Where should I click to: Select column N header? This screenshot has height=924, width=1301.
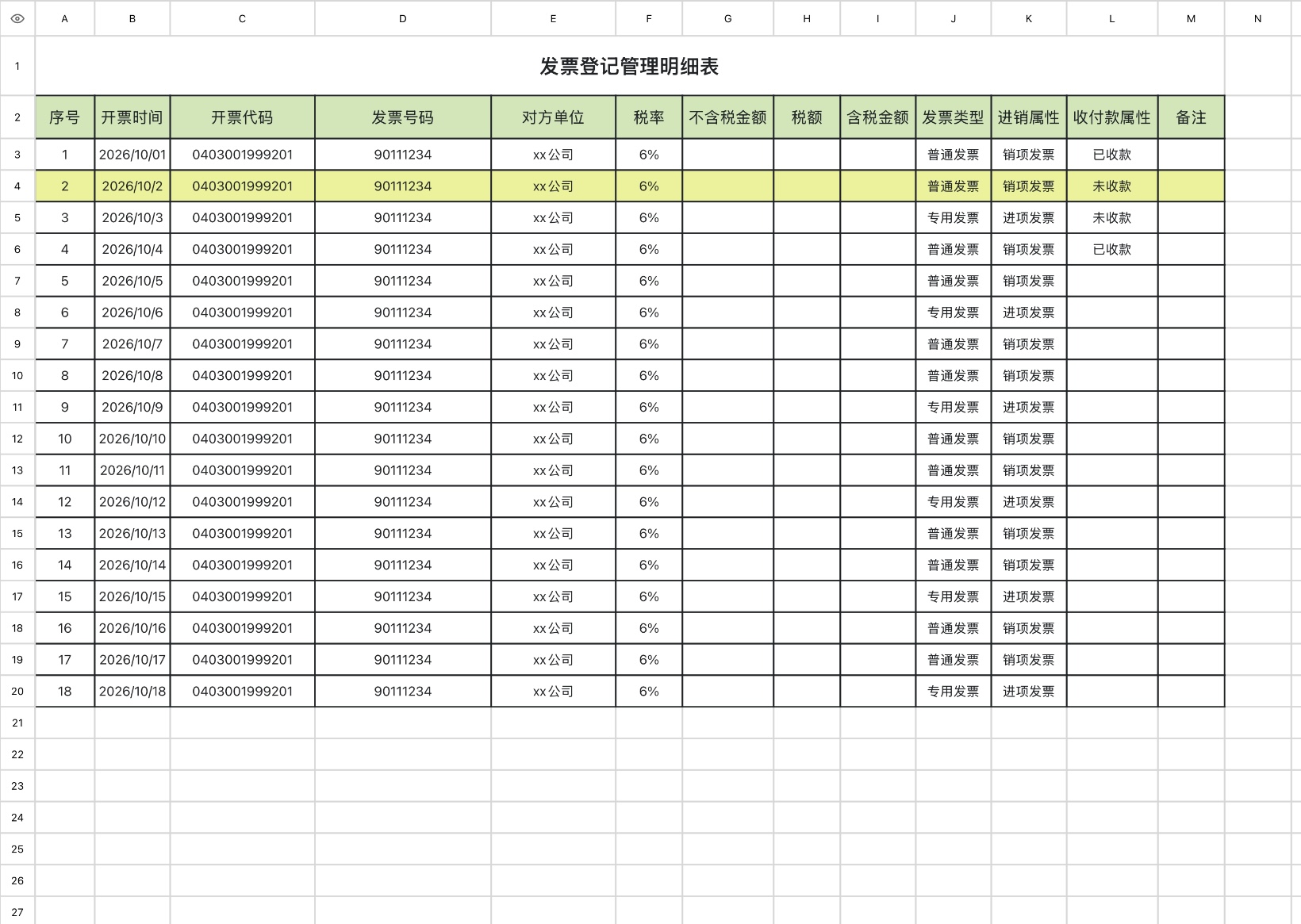pyautogui.click(x=1257, y=18)
